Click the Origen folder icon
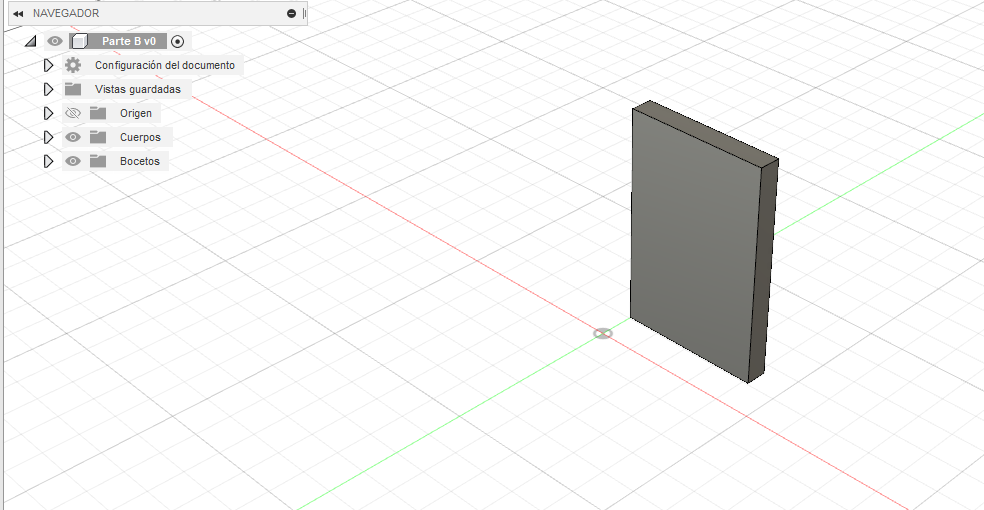The height and width of the screenshot is (510, 984). [98, 113]
